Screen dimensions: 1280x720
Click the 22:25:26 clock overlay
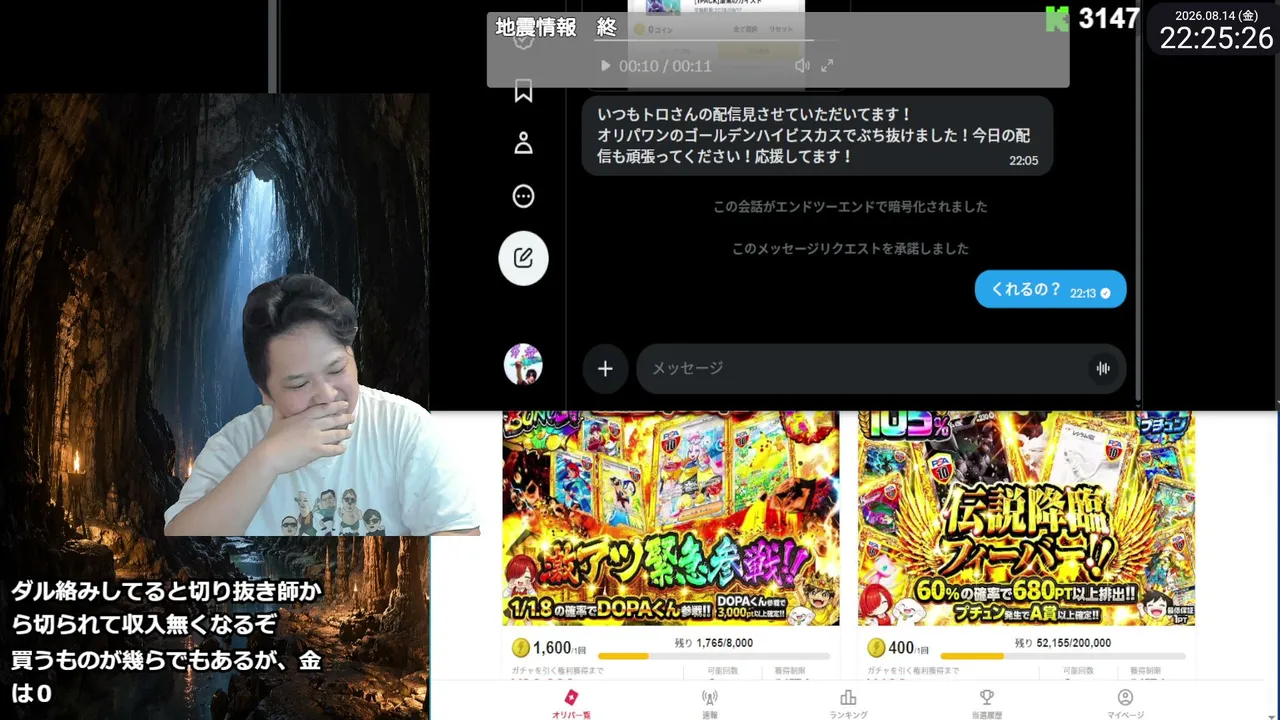(1216, 38)
